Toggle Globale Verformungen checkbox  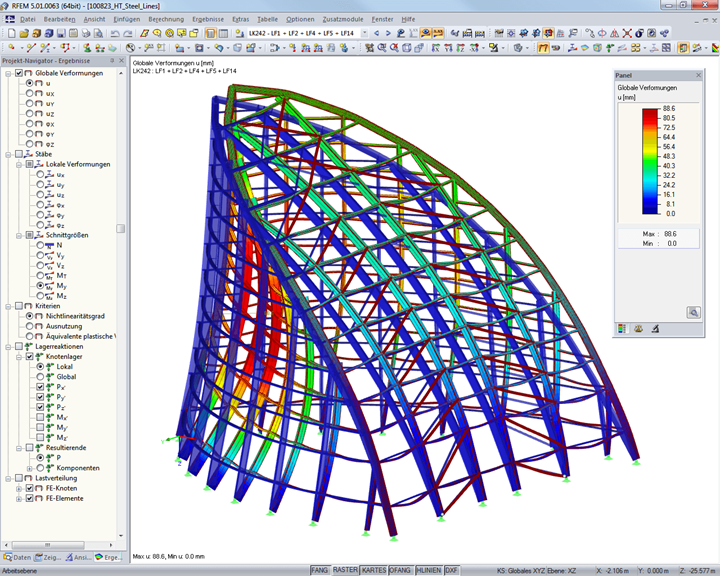click(x=19, y=73)
